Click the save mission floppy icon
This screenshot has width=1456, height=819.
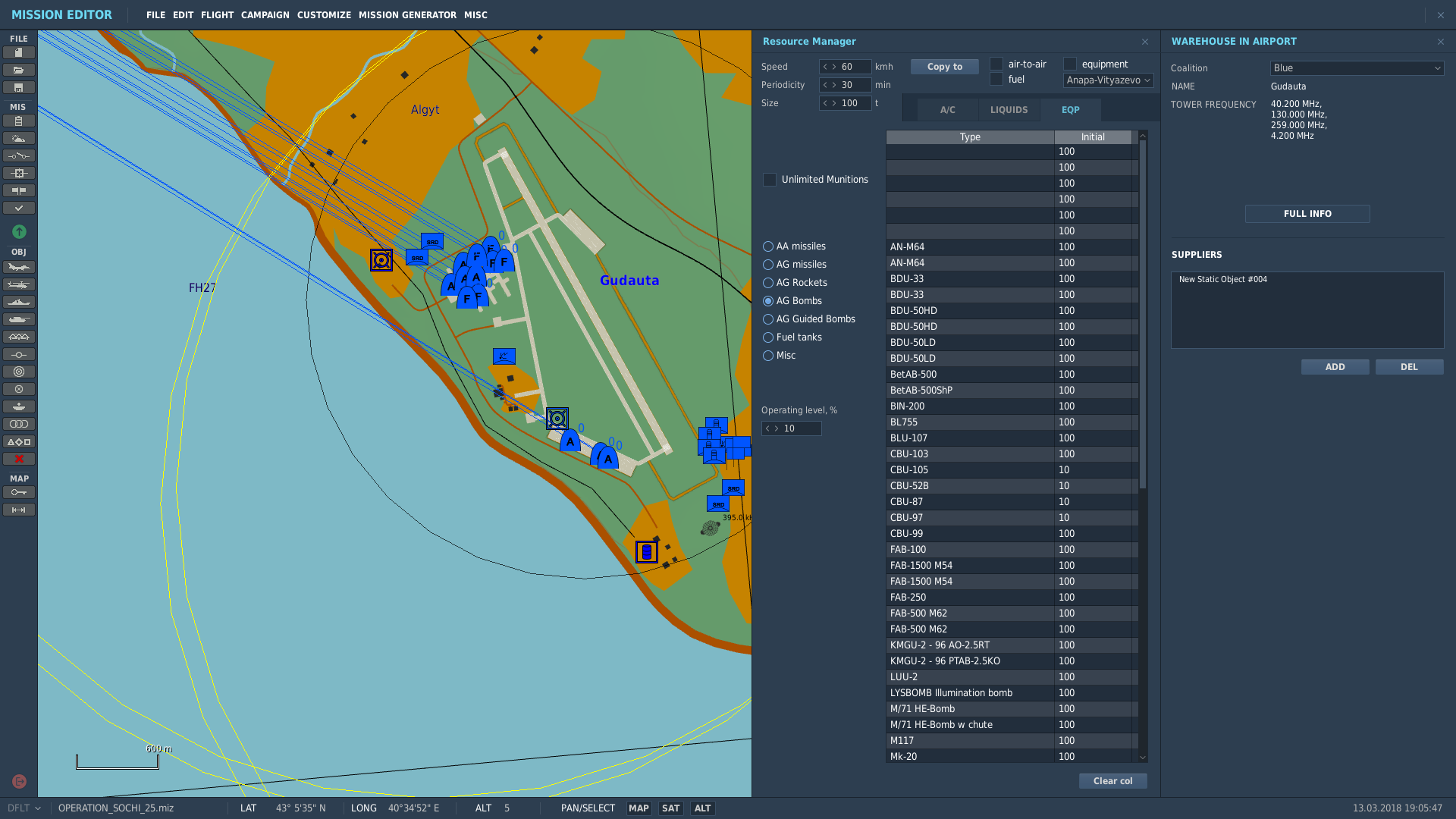[19, 87]
